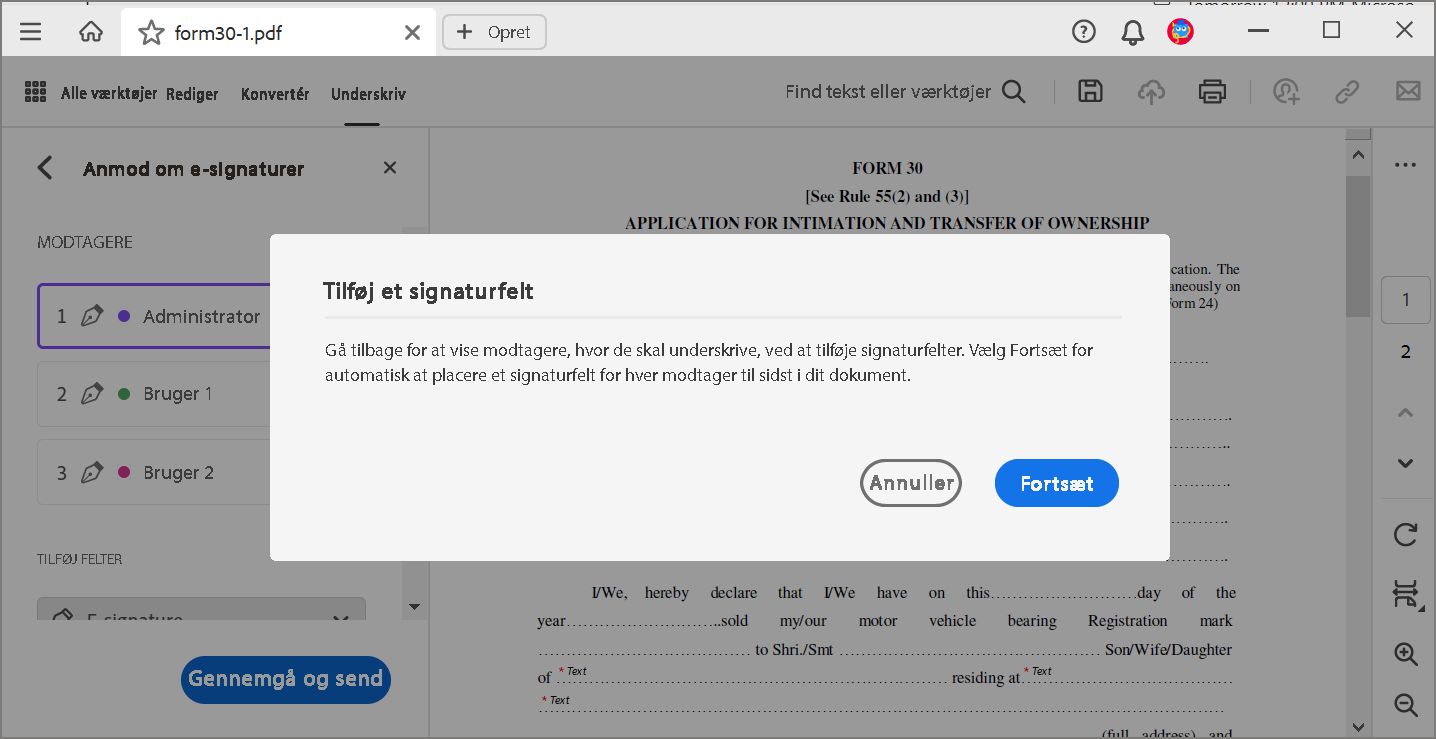Rotate the page clockwise

point(1405,535)
